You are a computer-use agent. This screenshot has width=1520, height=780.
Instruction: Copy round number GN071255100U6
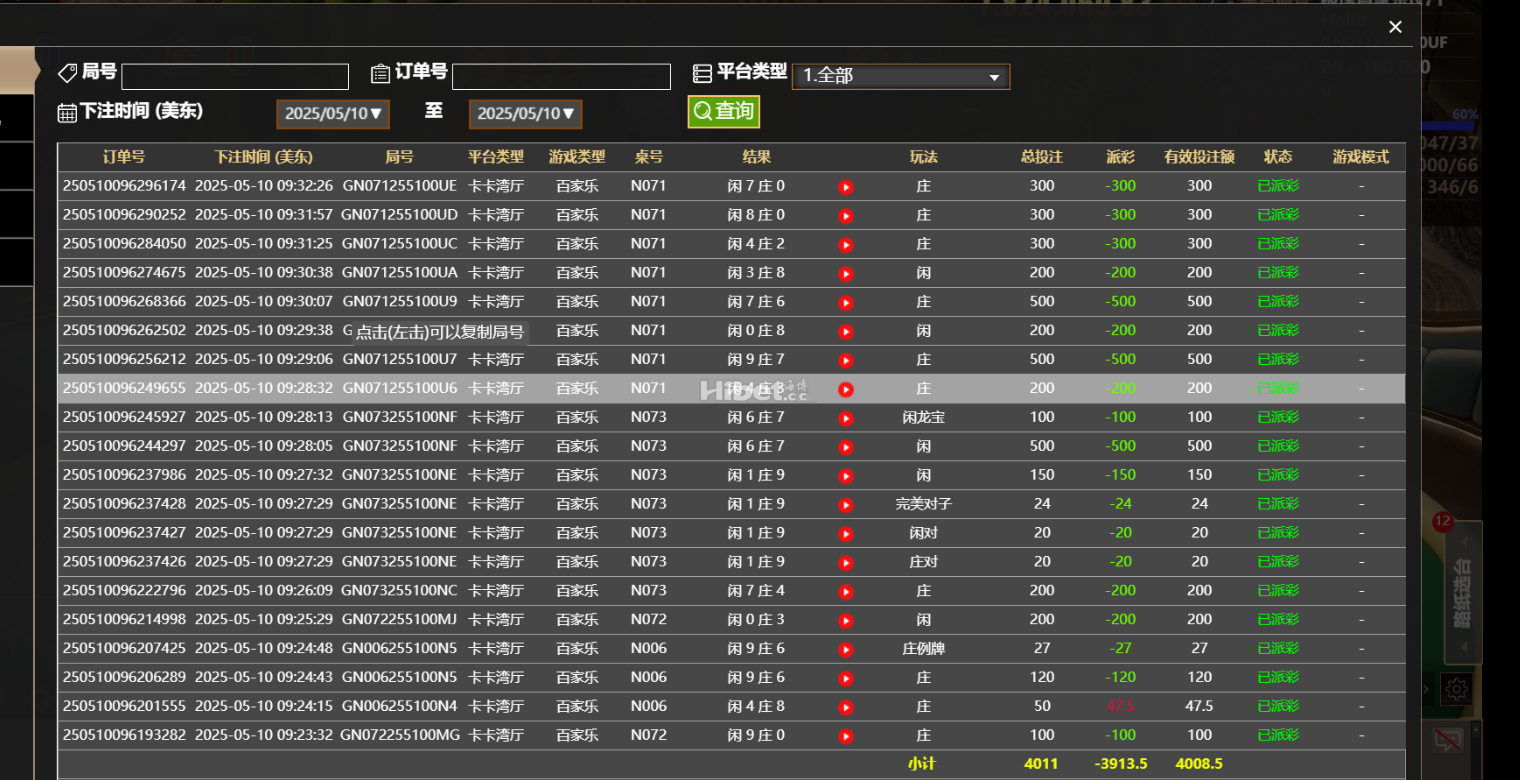399,388
